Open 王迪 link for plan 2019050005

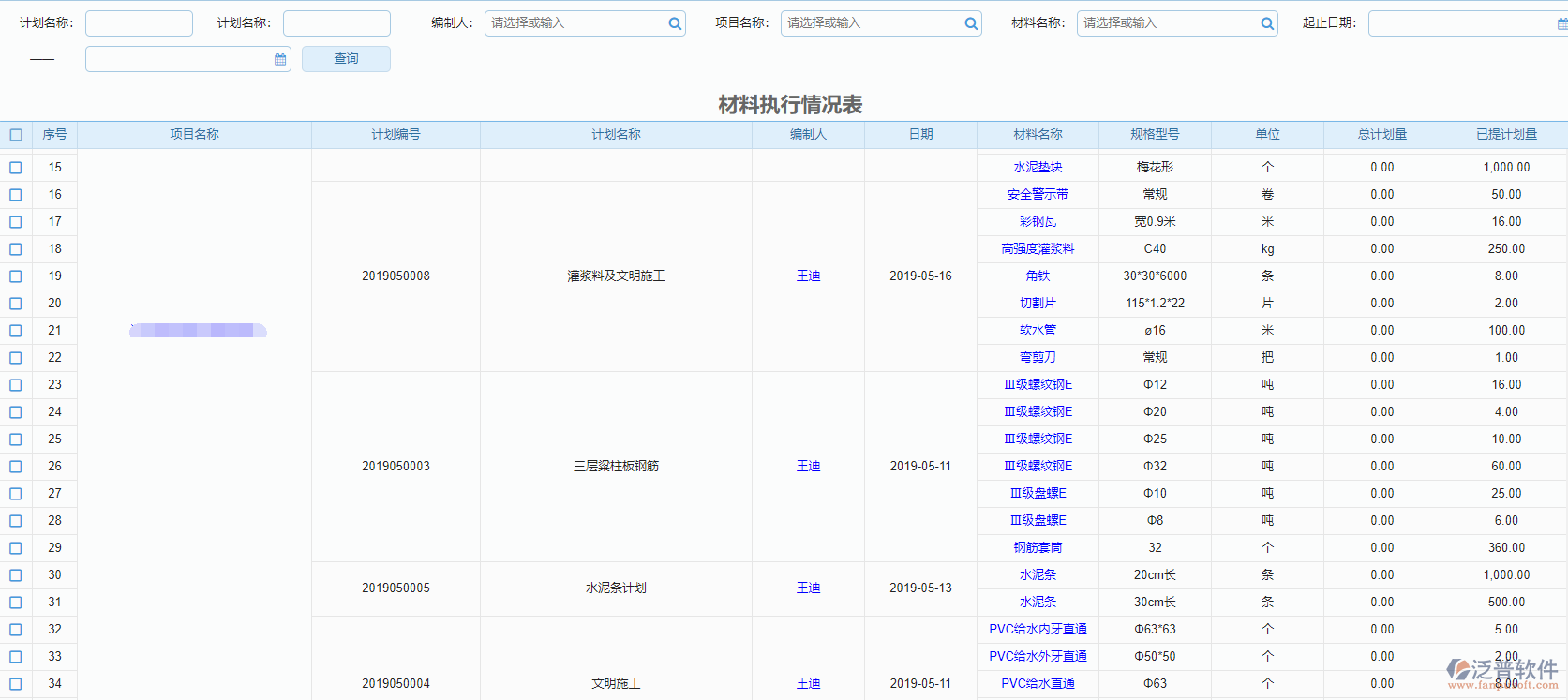[x=808, y=588]
